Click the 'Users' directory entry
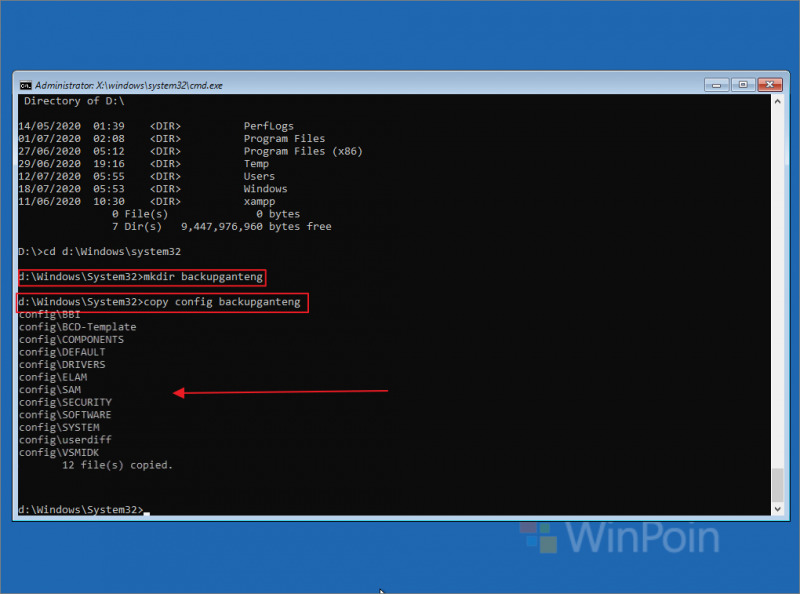Image resolution: width=800 pixels, height=594 pixels. [x=259, y=177]
